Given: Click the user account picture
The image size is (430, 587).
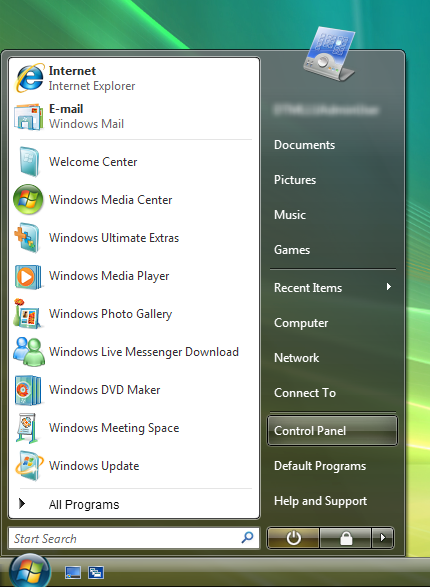Looking at the screenshot, I should point(329,54).
